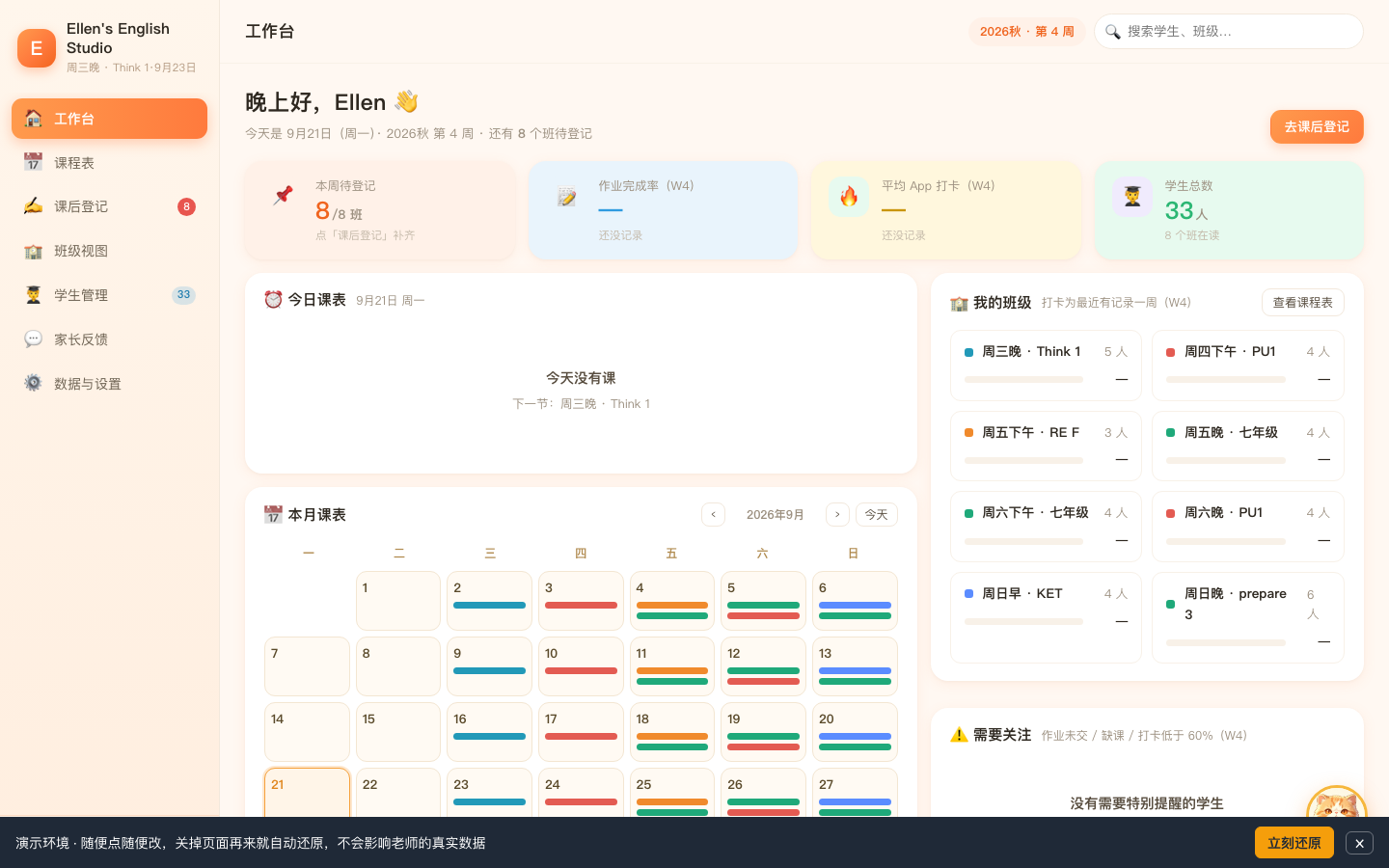1389x868 pixels.
Task: Click the 学生管理 graduate icon
Action: pyautogui.click(x=33, y=295)
